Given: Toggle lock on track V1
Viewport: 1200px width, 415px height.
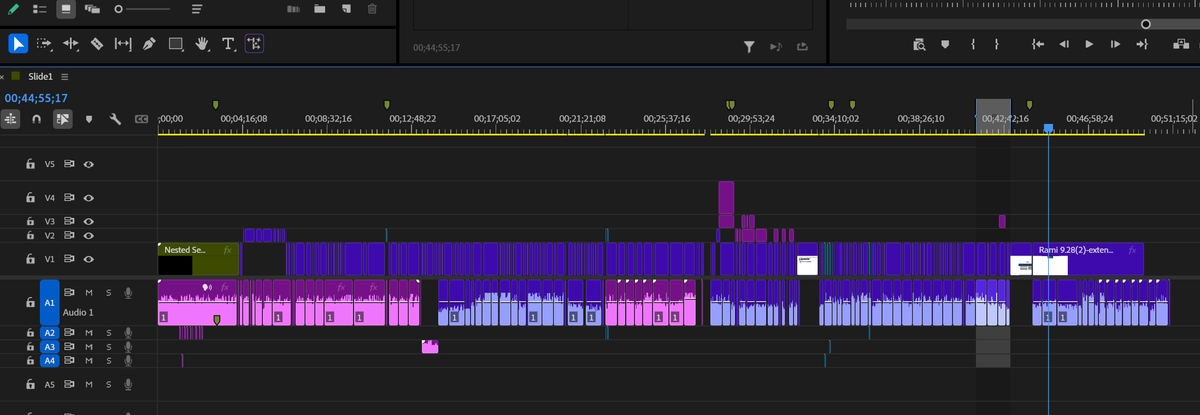Looking at the screenshot, I should [x=29, y=259].
